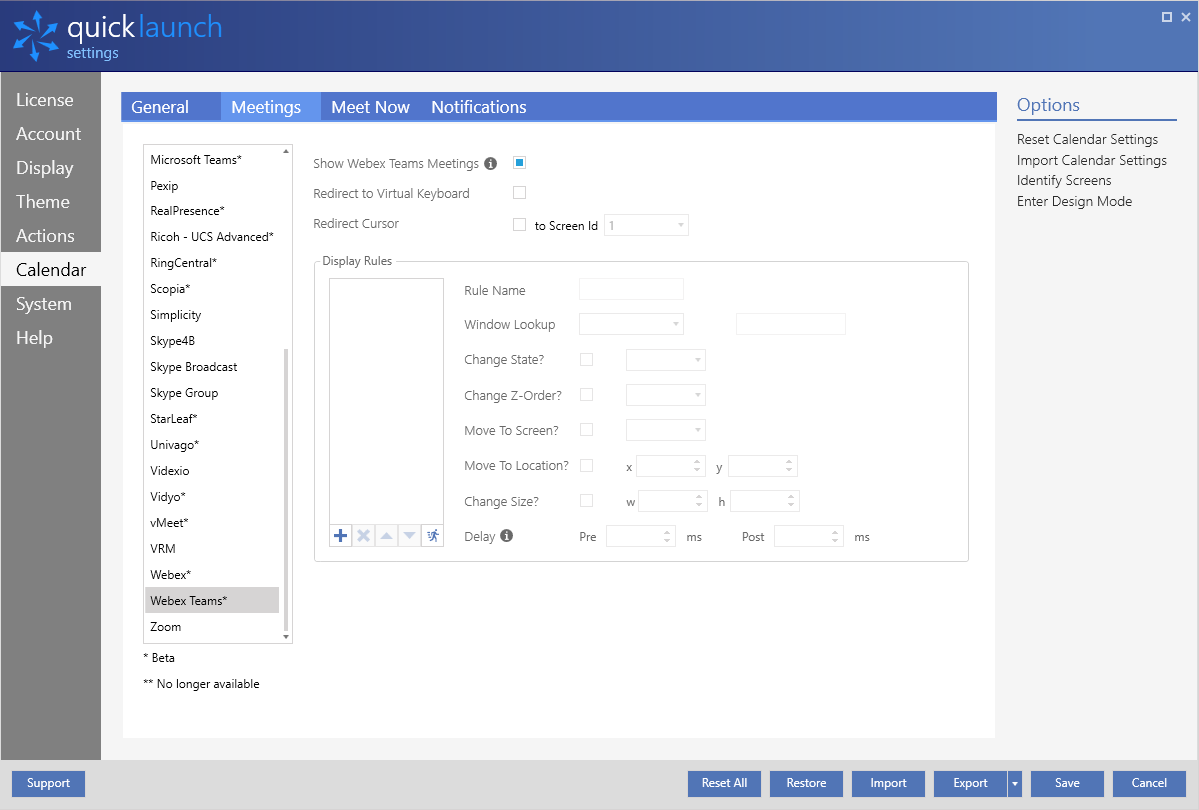The height and width of the screenshot is (810, 1199).
Task: Select Zoom in the meeting provider list
Action: (x=212, y=626)
